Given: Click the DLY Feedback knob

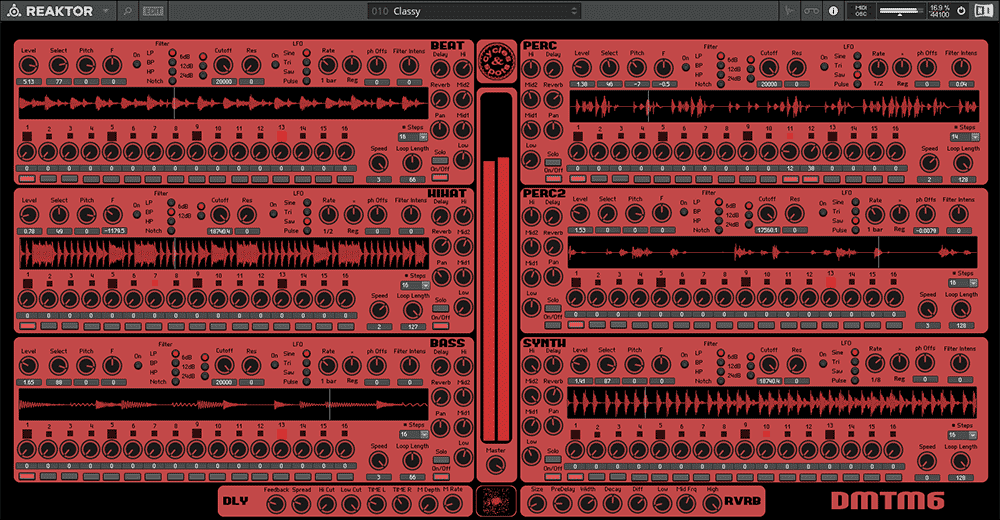Looking at the screenshot, I should coord(276,504).
